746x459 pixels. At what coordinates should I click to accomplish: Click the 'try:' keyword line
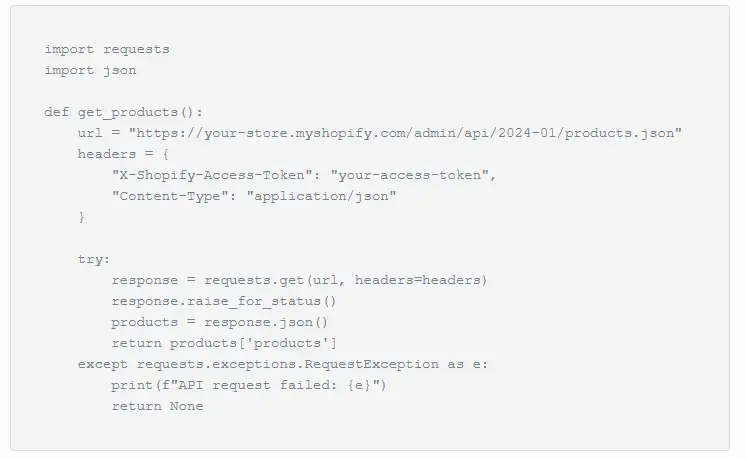pyautogui.click(x=94, y=259)
